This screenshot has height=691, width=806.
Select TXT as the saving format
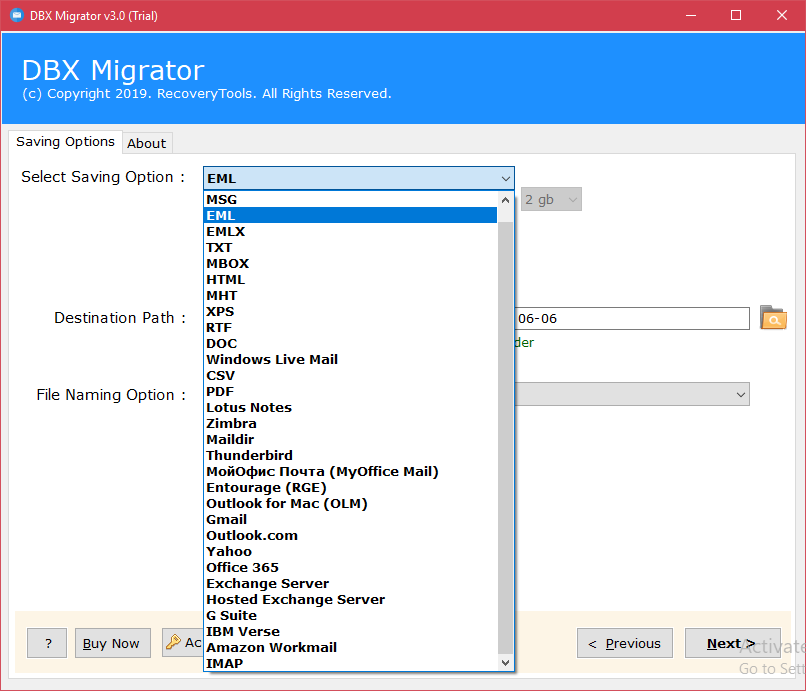click(x=351, y=247)
